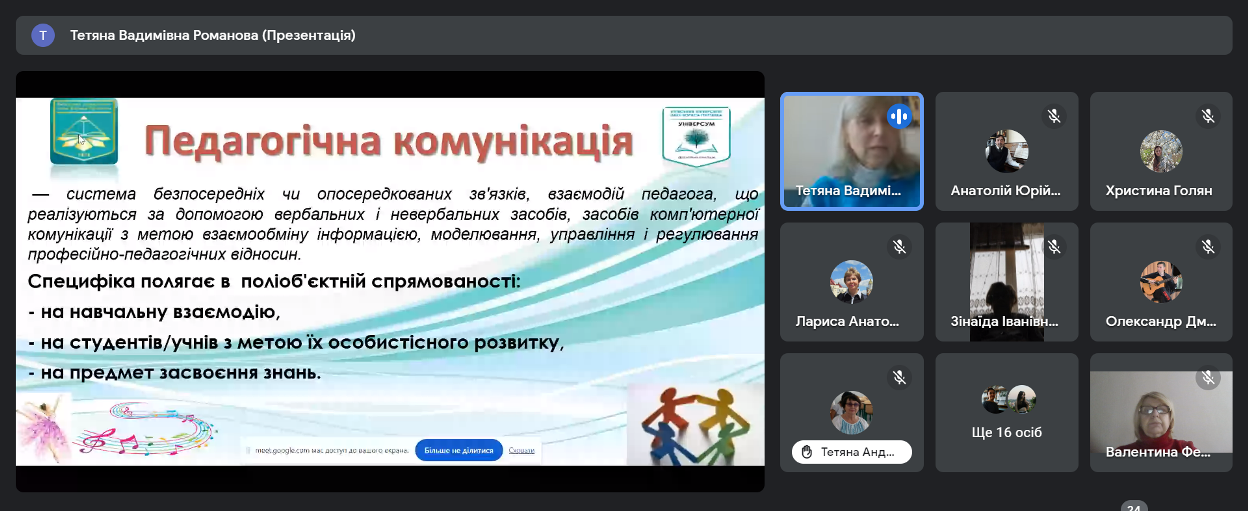Open the Ще 16 осіб participants tile
The height and width of the screenshot is (511, 1248).
[1006, 412]
